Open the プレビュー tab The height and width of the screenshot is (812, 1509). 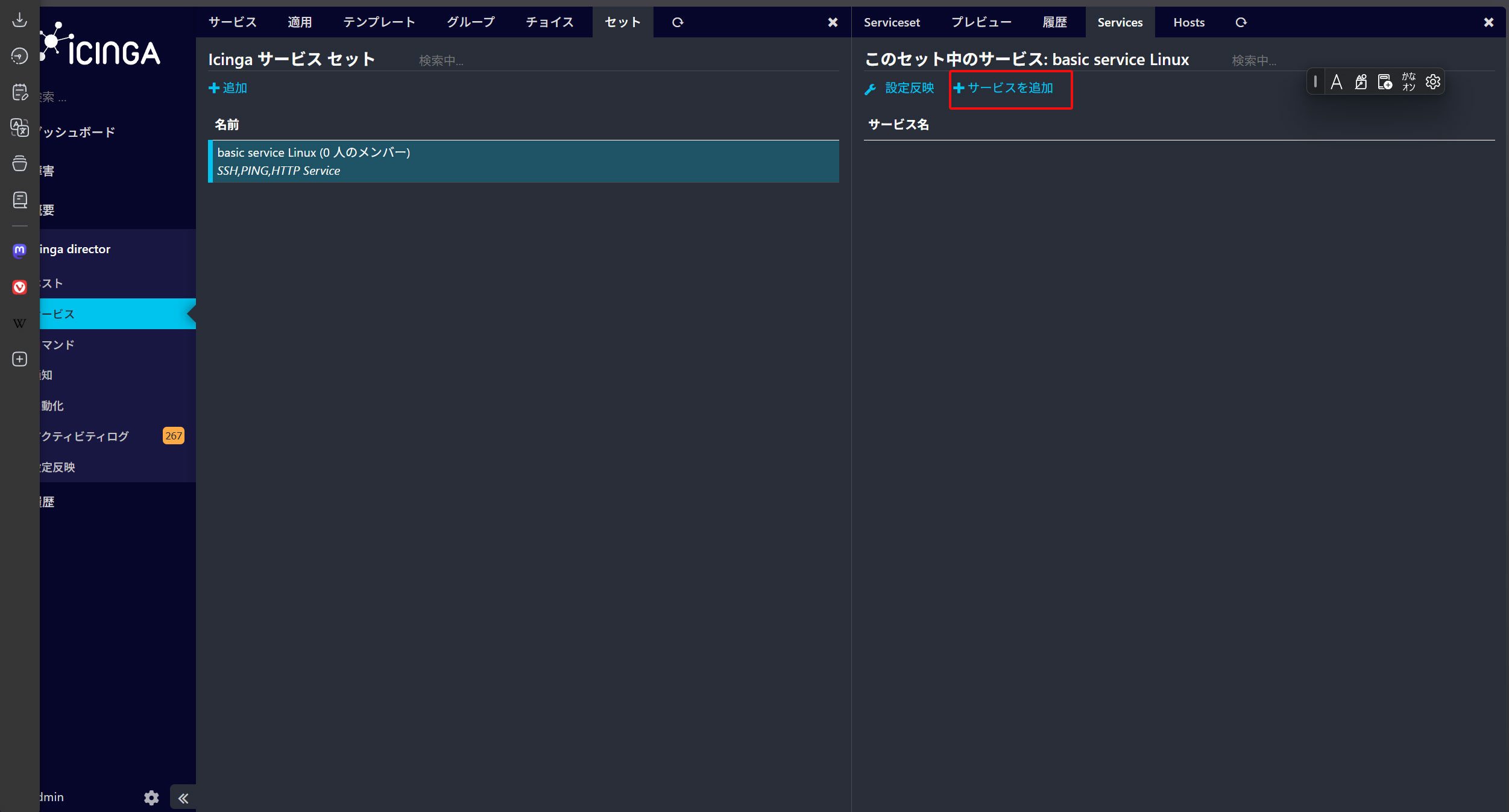coord(981,22)
